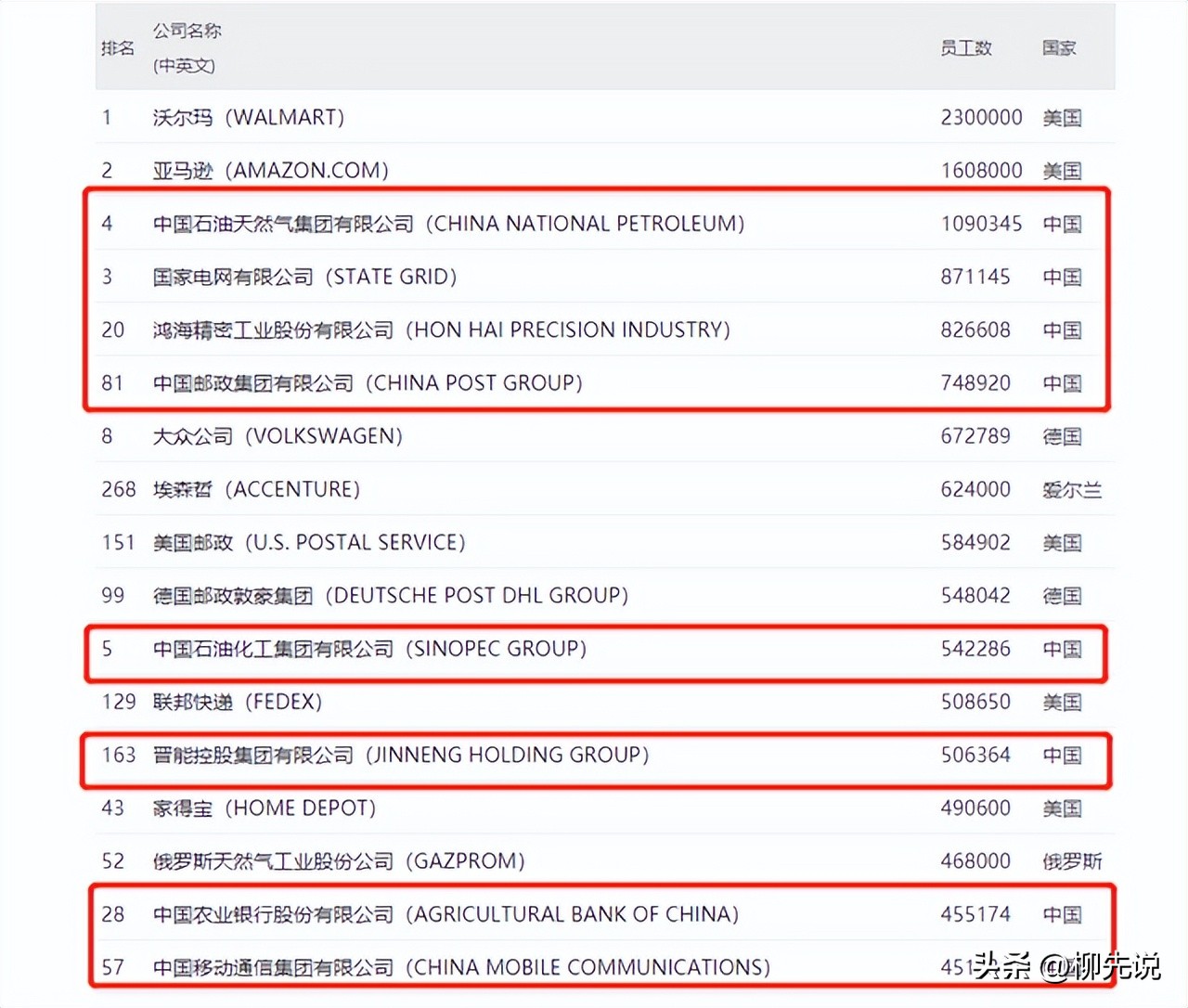Viewport: 1188px width, 1008px height.
Task: Sort by the 员工数 column header
Action: pos(966,48)
